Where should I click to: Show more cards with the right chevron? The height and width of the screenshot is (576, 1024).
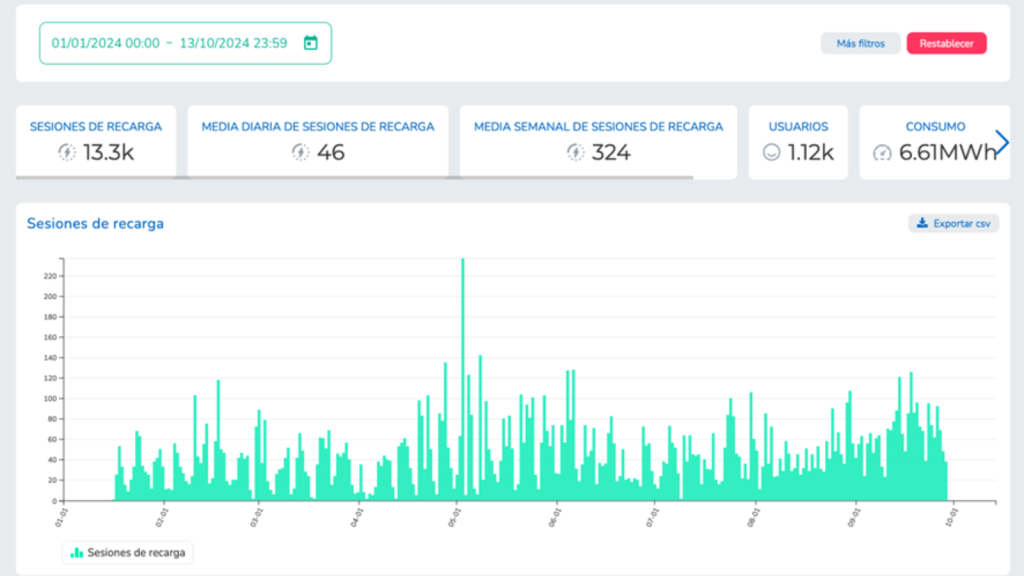[x=1002, y=142]
